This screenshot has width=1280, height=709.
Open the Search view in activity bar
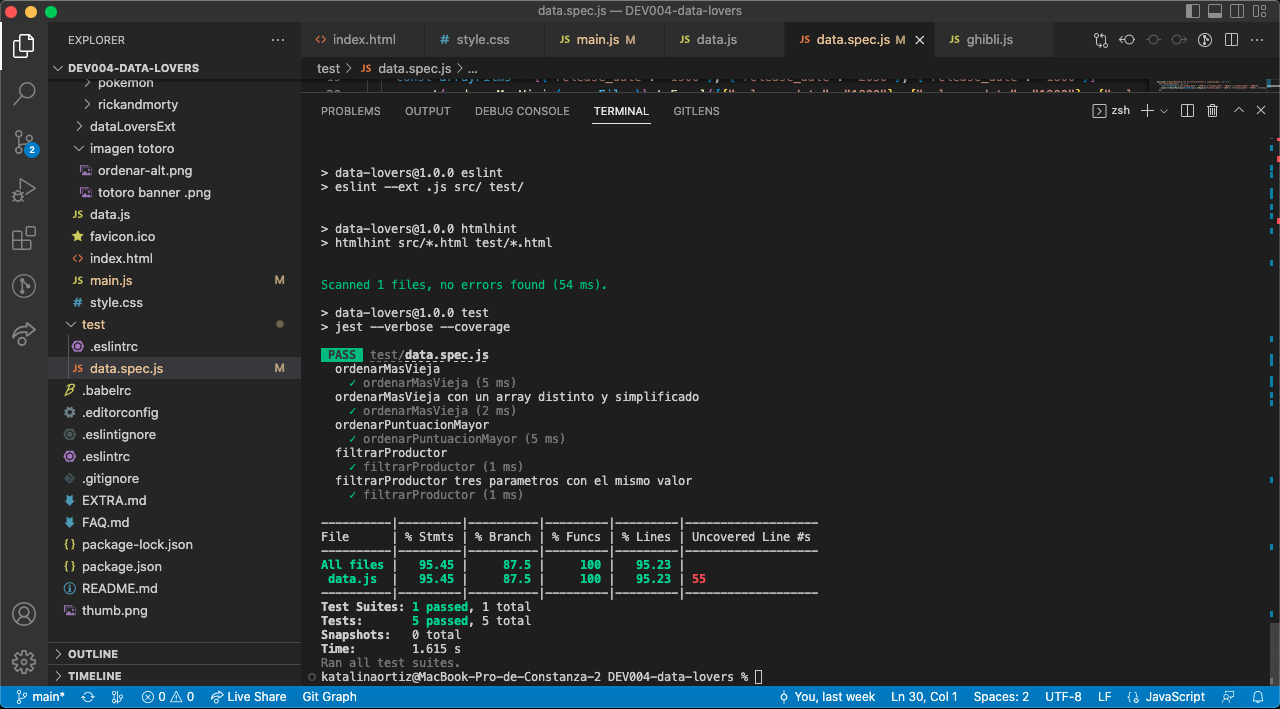click(24, 94)
